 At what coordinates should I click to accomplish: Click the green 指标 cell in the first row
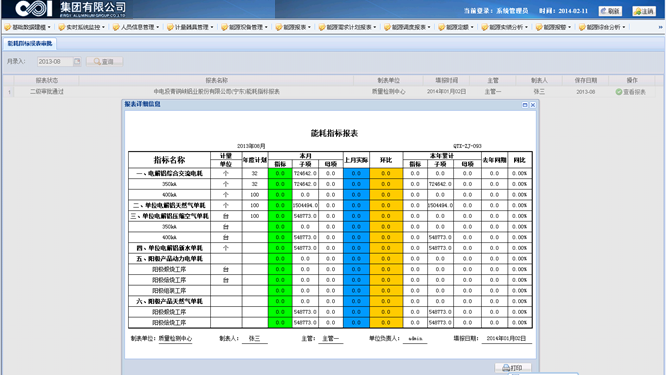click(x=280, y=173)
